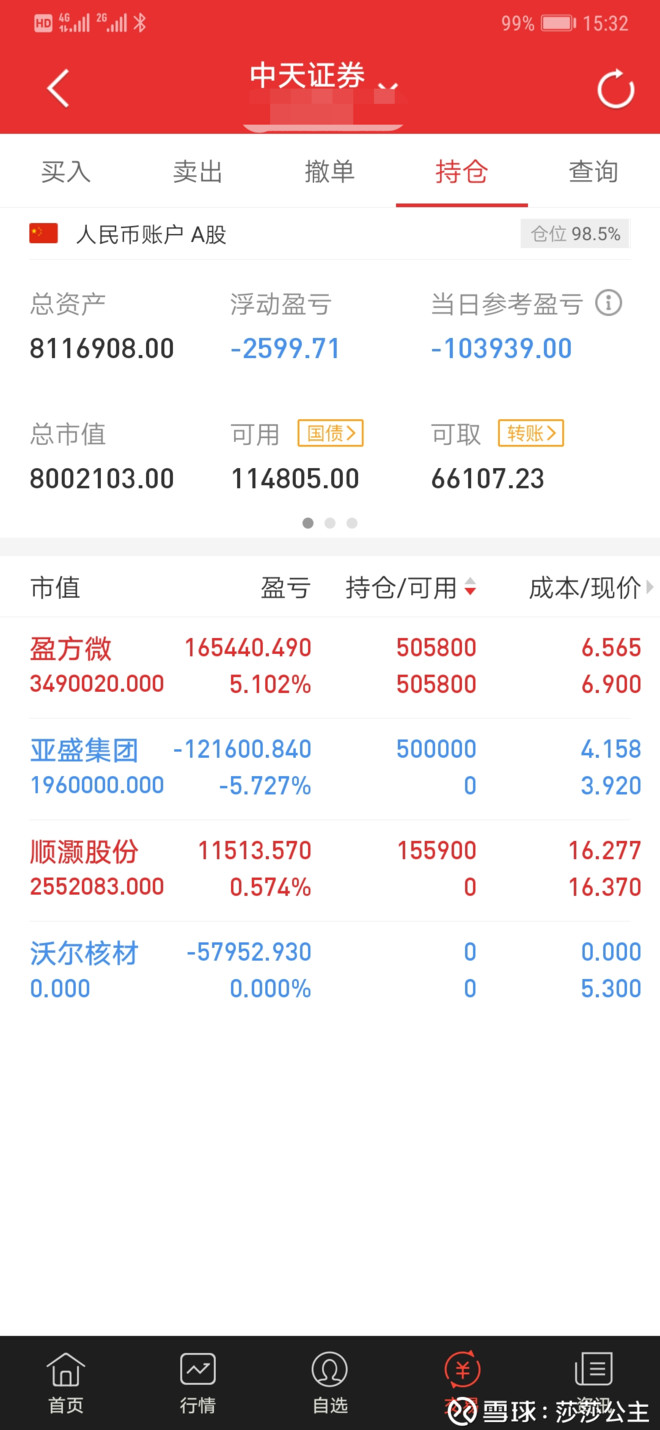Tap 盈方微 profit 165440.490

[x=248, y=648]
